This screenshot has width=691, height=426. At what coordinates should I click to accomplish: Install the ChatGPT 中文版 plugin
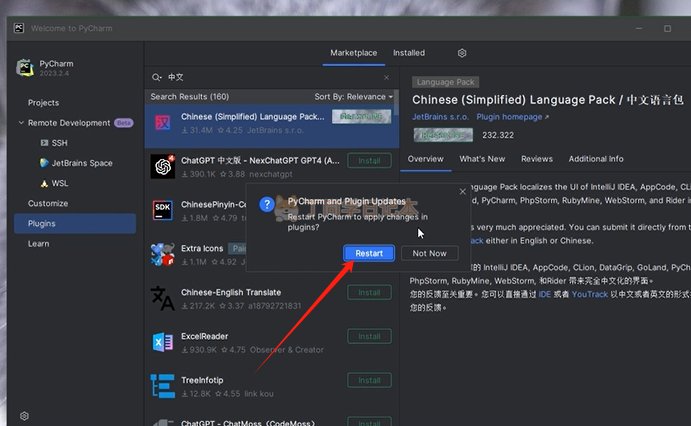369,161
